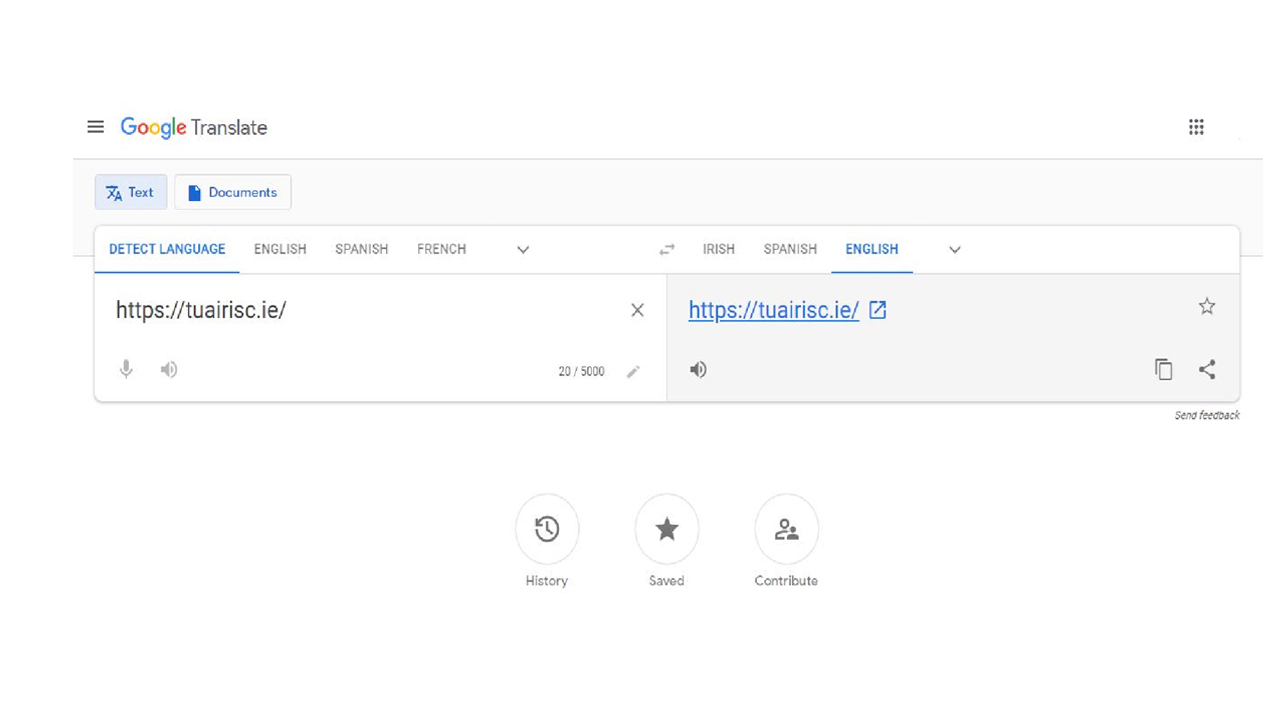Listen to the translated text

point(698,370)
